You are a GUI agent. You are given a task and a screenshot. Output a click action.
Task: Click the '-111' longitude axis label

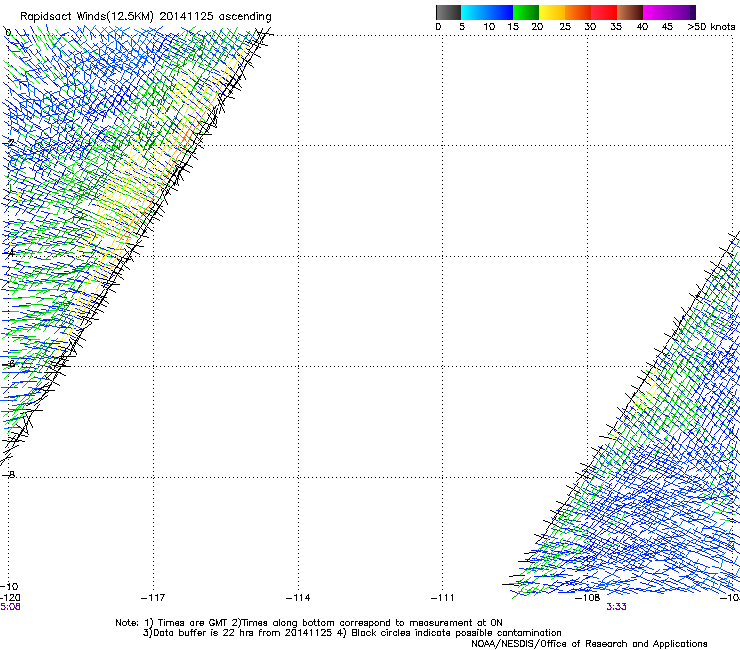click(x=442, y=598)
